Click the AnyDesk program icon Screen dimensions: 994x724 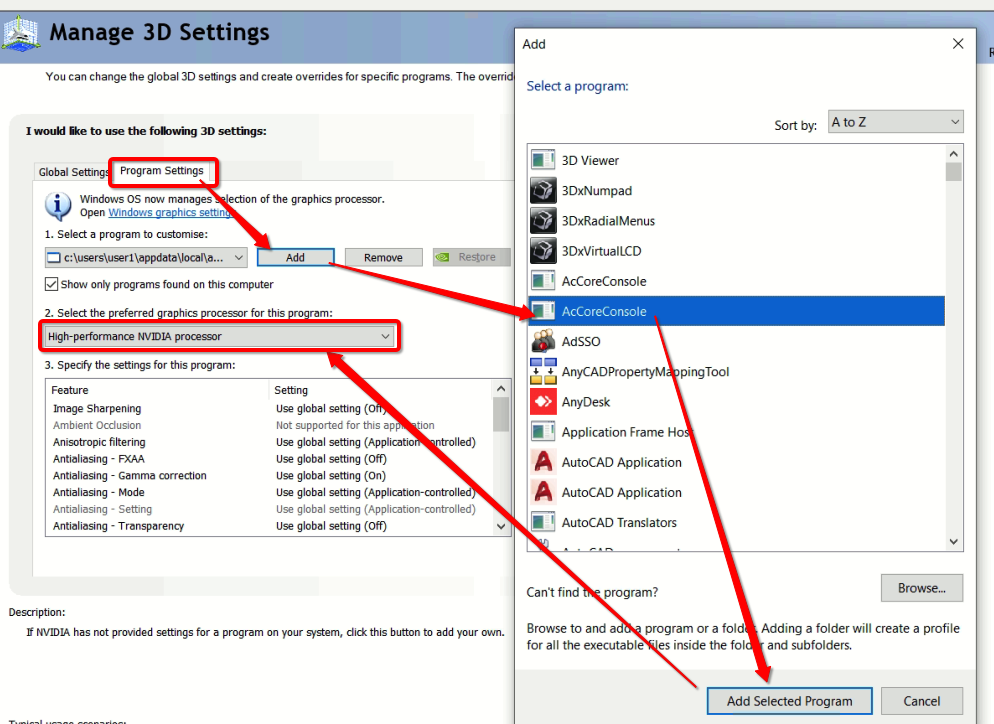541,400
